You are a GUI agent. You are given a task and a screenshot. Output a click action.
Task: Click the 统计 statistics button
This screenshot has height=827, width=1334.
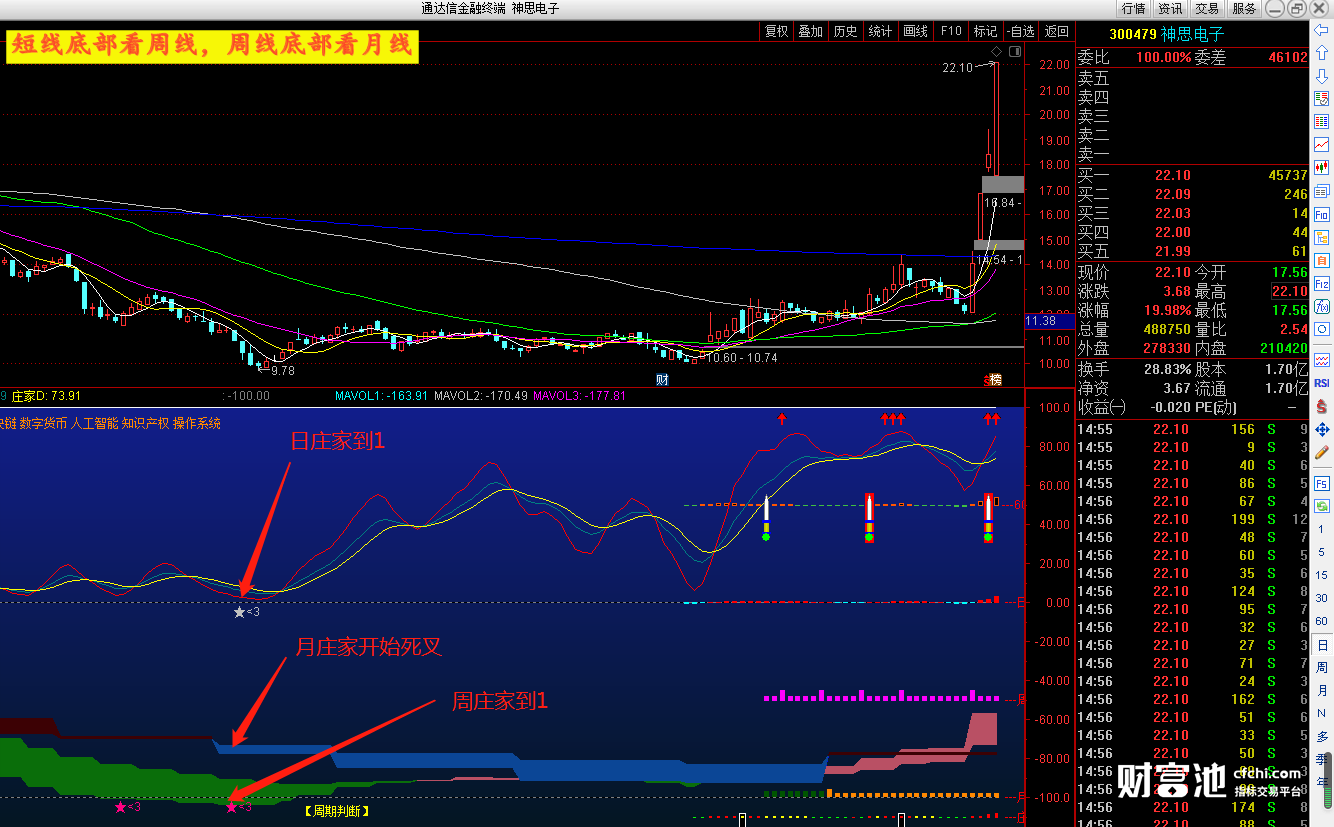point(881,31)
